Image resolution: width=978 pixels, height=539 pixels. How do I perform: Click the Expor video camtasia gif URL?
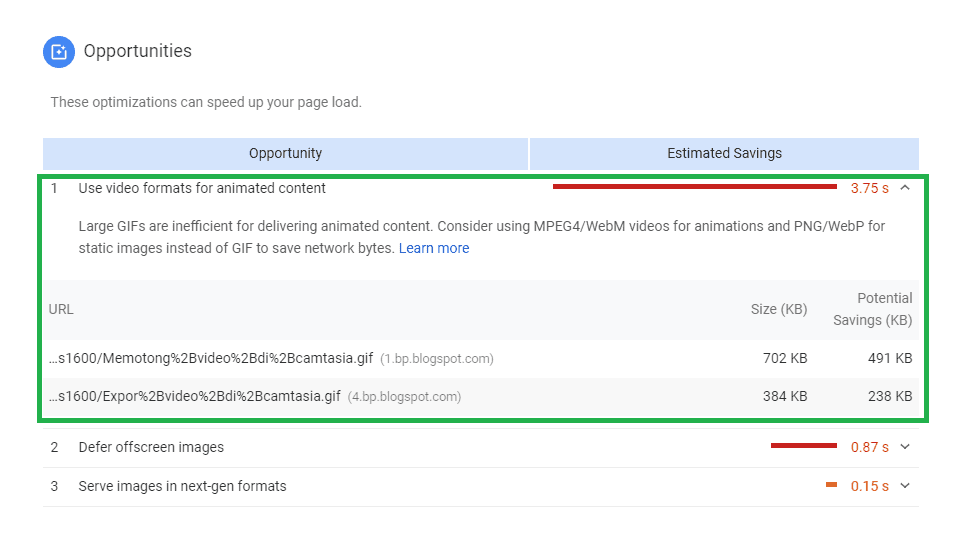(x=195, y=396)
